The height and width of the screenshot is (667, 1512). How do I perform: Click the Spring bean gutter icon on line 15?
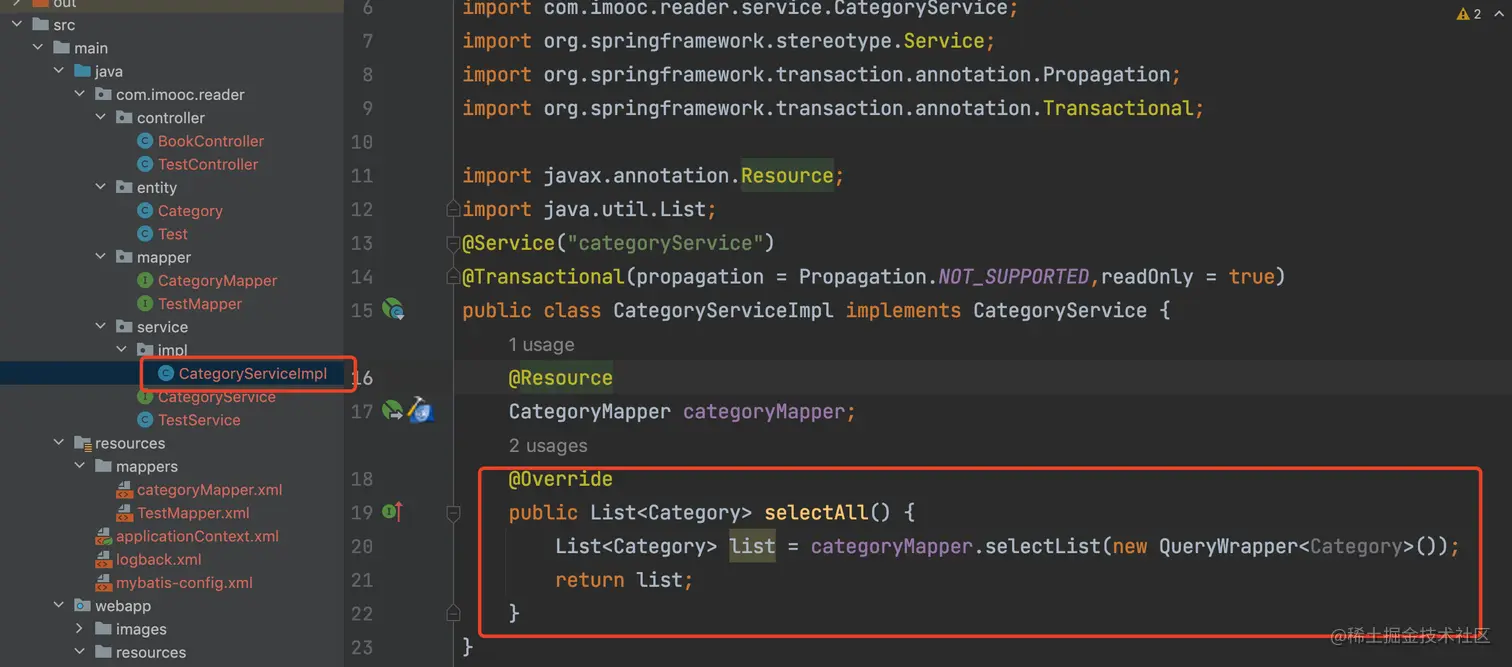click(x=393, y=310)
